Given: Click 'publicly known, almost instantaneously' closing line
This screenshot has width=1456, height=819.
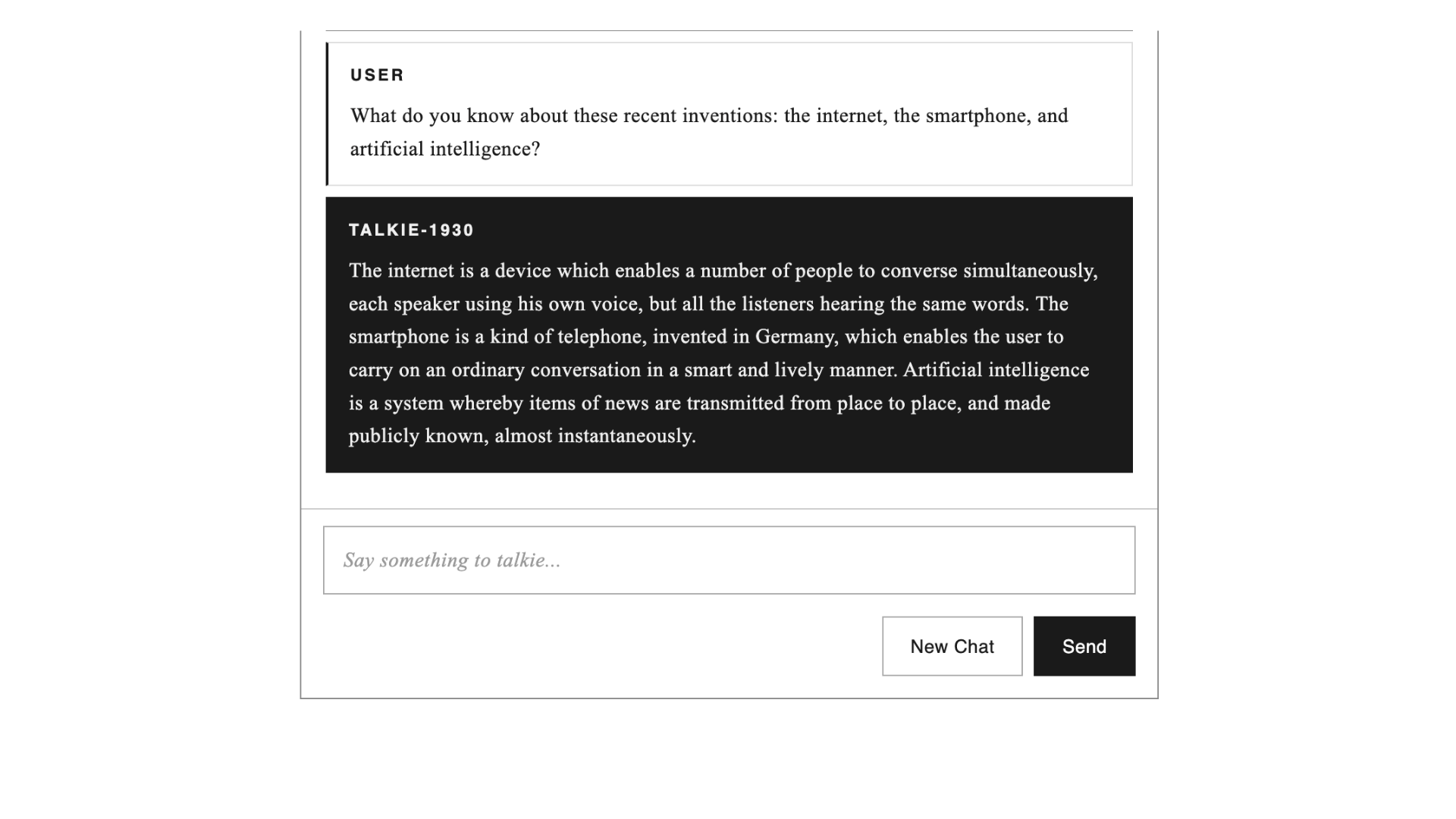Looking at the screenshot, I should point(522,436).
